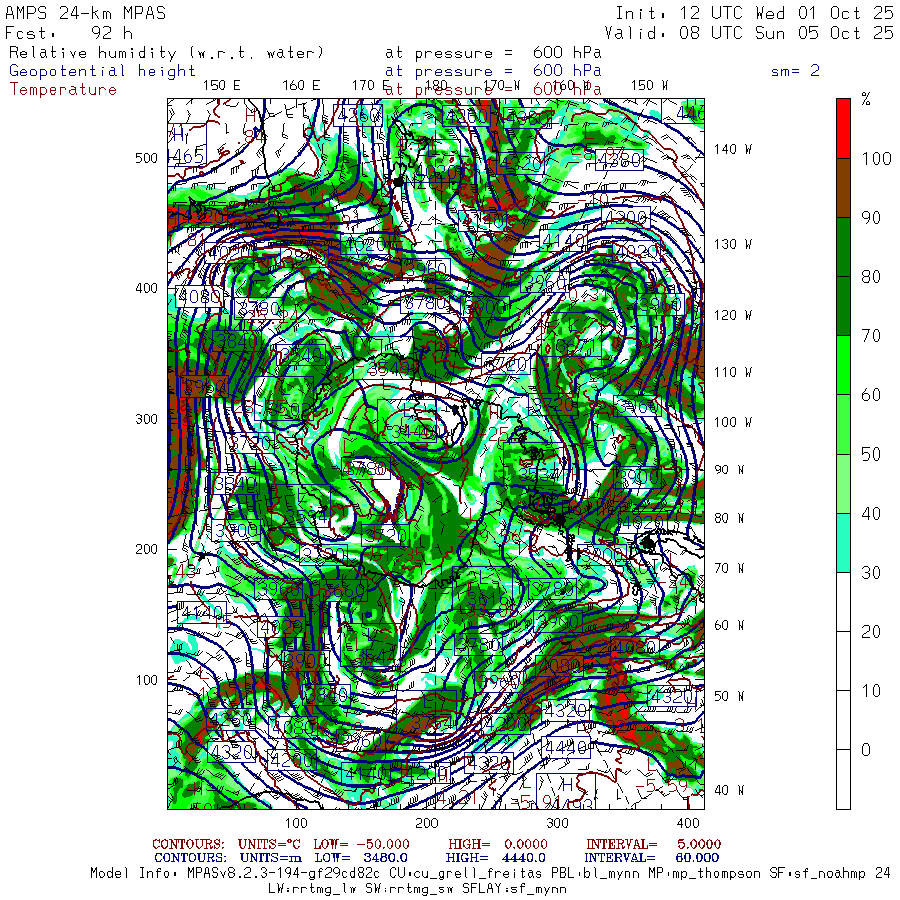Screen dimensions: 900x900
Task: Click the cyan 30-40% legend segment
Action: point(843,543)
